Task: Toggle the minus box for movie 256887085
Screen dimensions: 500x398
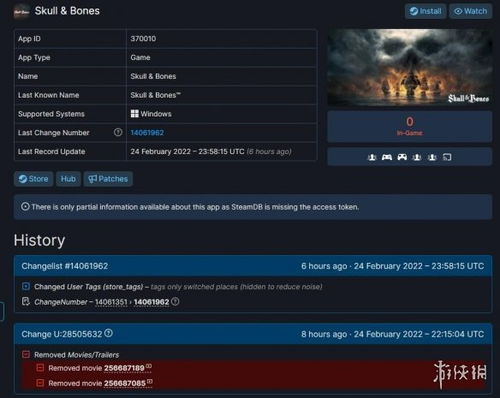Action: pos(40,383)
